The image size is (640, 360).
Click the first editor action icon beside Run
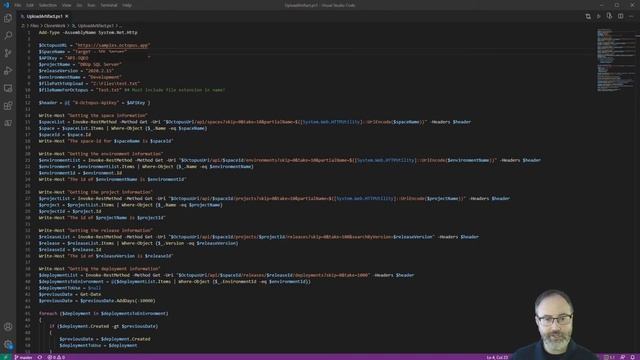pyautogui.click(x=588, y=16)
